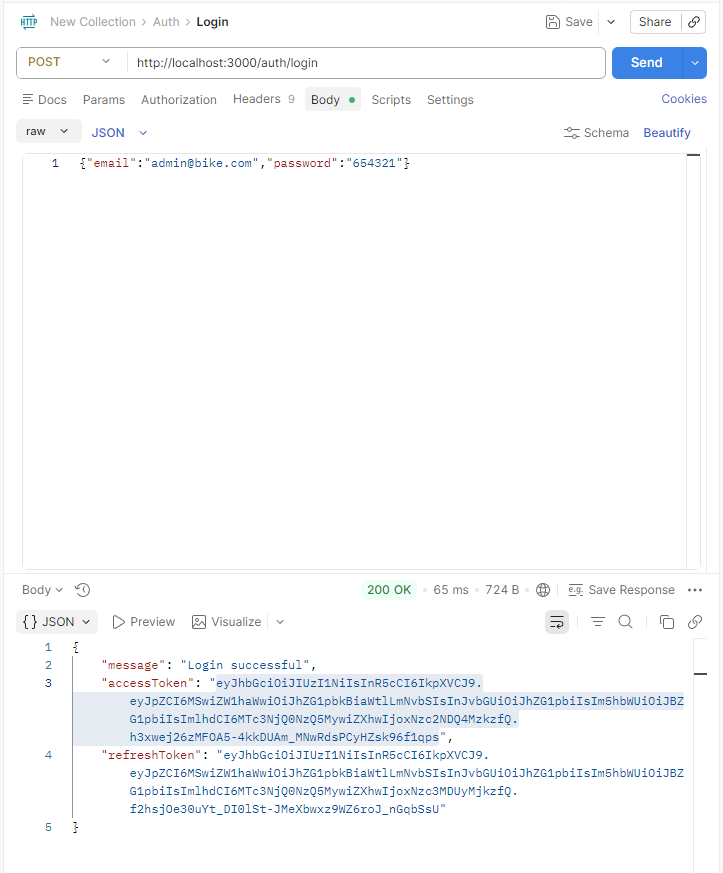
Task: Click Beautify to format the JSON body
Action: click(667, 133)
